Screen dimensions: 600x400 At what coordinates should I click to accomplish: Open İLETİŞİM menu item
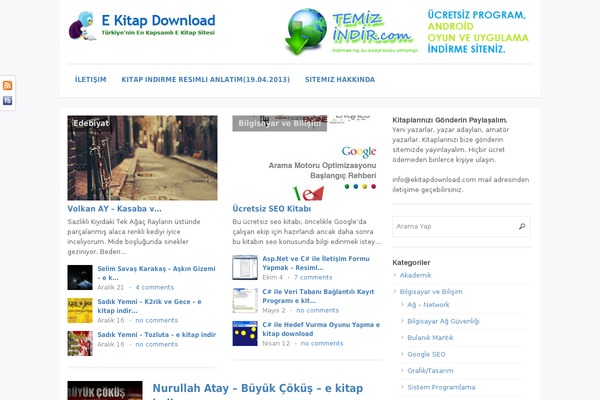point(91,80)
